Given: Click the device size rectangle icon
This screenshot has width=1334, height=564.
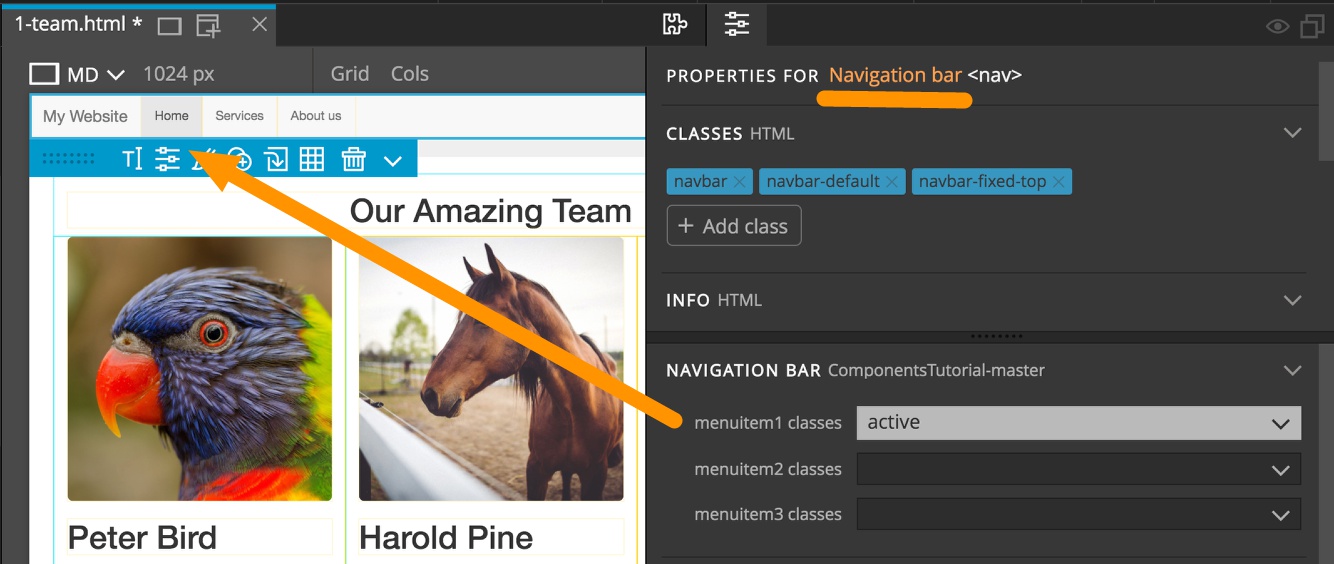Looking at the screenshot, I should 44,74.
